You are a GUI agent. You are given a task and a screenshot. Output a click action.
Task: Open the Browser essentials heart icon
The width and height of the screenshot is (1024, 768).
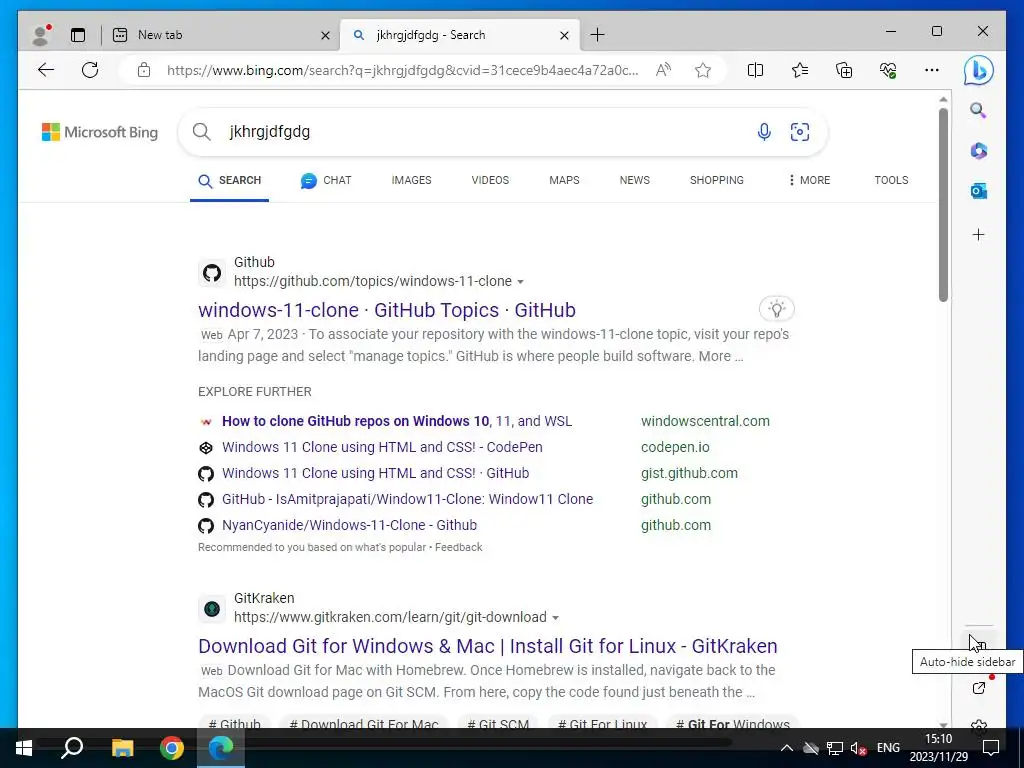tap(888, 70)
